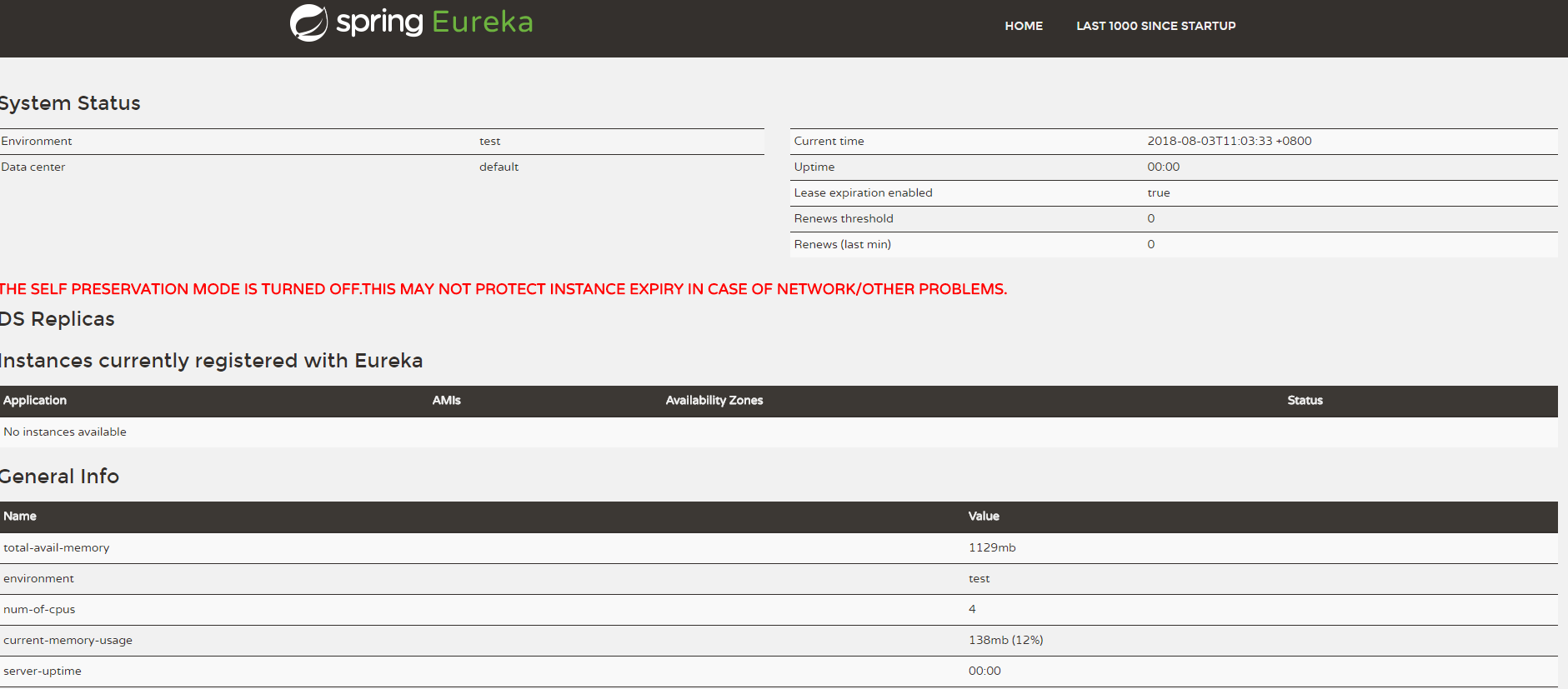This screenshot has width=1568, height=689.
Task: Click the 'Status' column header
Action: (x=1305, y=401)
